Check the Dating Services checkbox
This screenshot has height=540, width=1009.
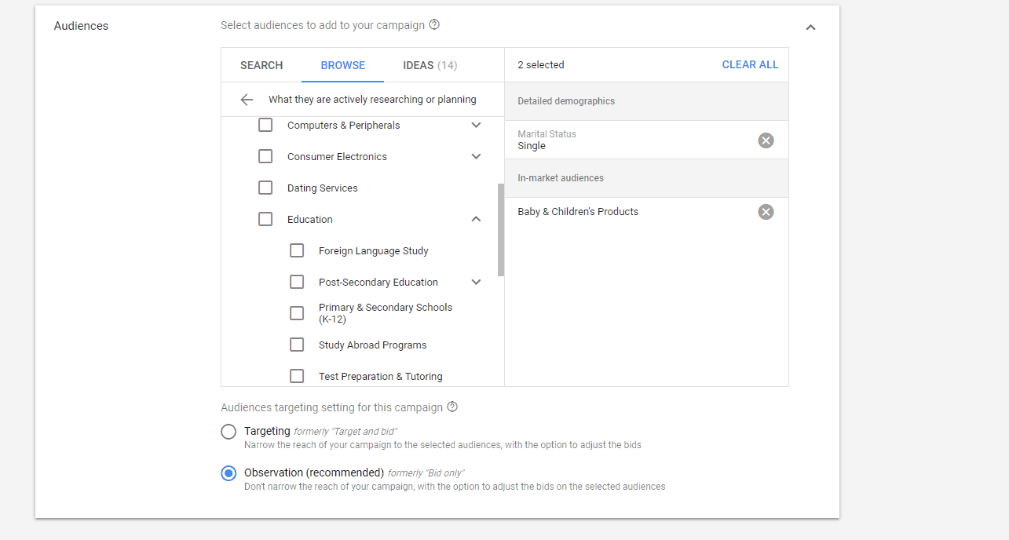click(x=265, y=187)
